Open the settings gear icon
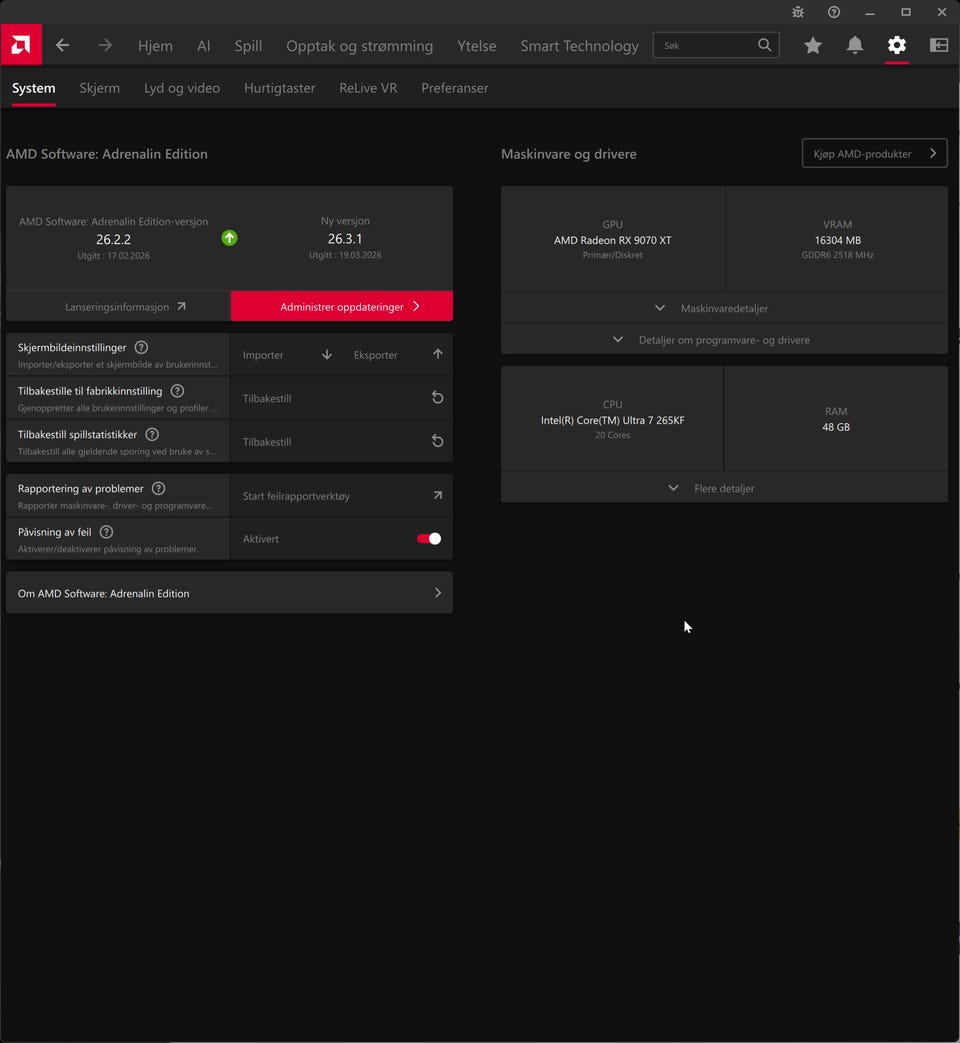The image size is (960, 1043). pos(897,45)
